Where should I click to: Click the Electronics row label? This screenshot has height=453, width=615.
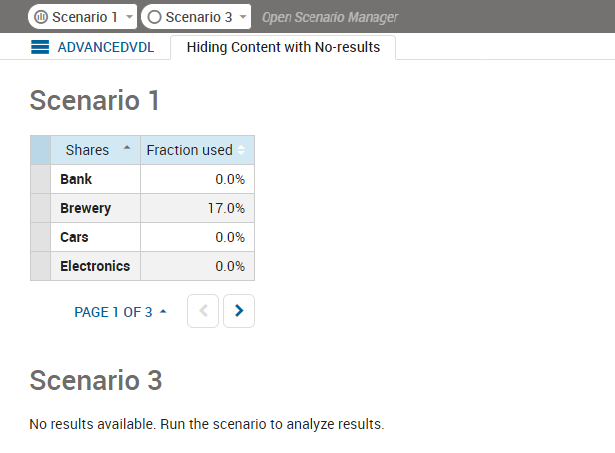click(x=95, y=266)
